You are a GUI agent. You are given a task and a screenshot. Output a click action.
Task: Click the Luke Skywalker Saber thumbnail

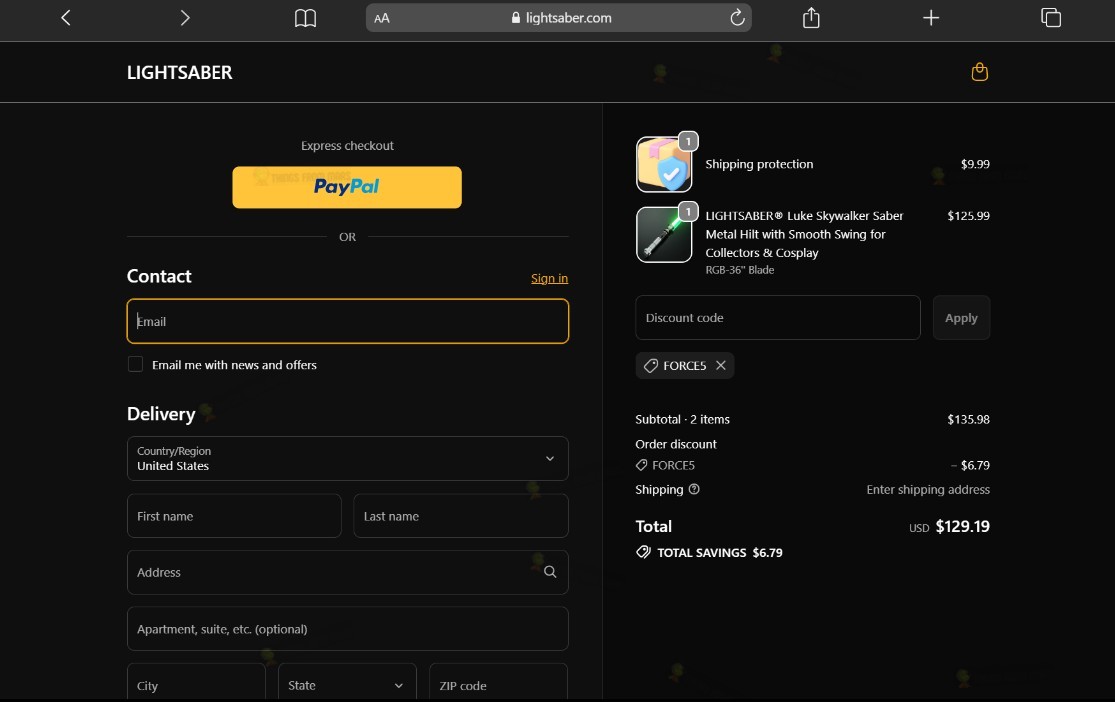[663, 235]
